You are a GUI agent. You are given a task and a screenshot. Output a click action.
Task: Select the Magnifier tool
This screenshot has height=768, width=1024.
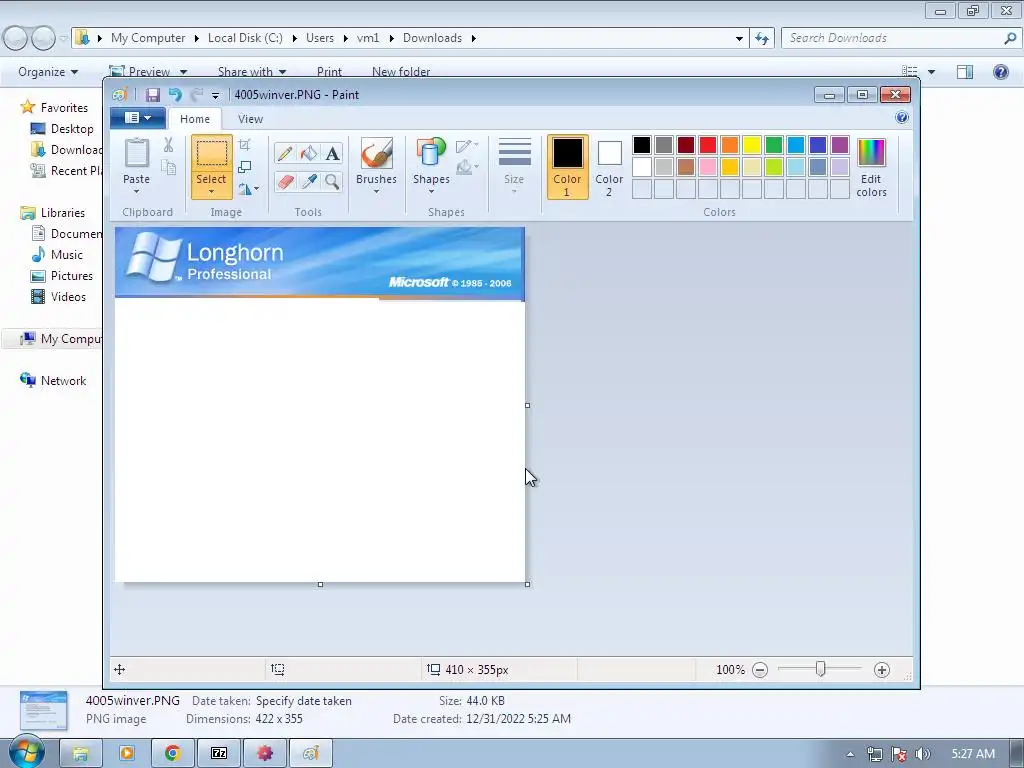[332, 181]
